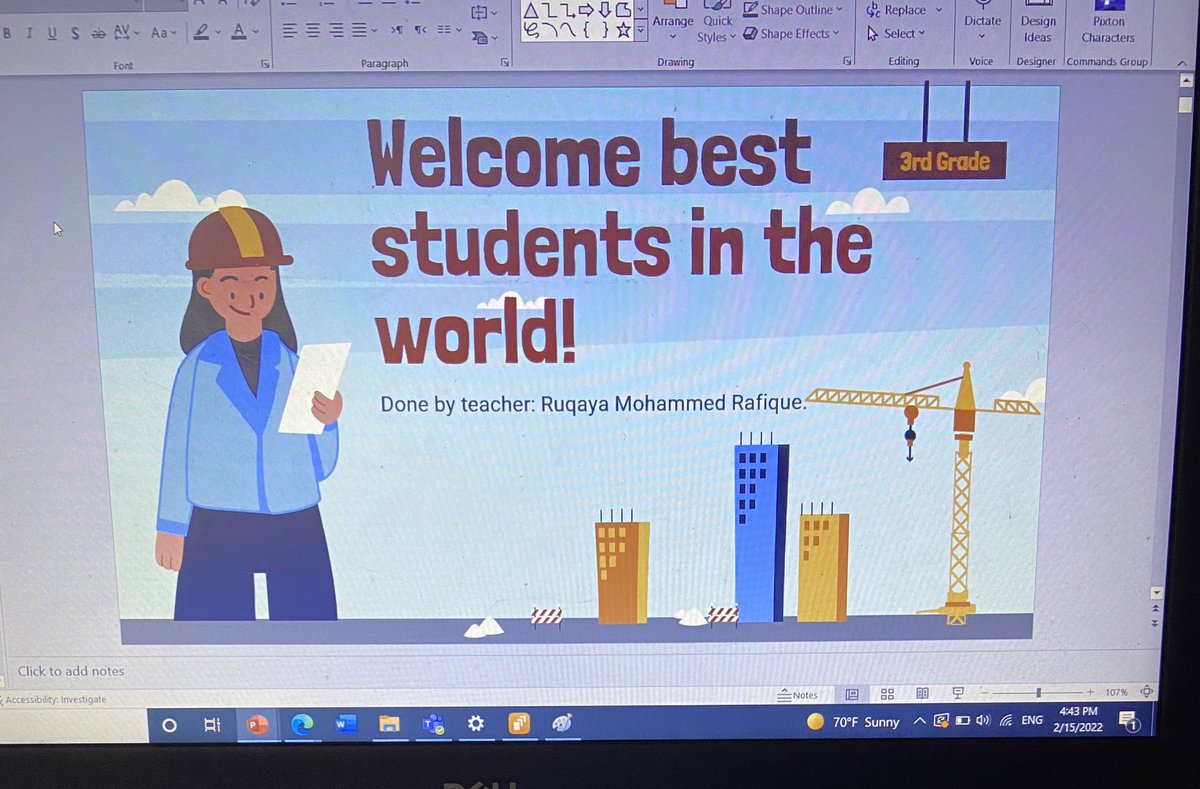The height and width of the screenshot is (789, 1200).
Task: Click zoom in plus button
Action: [x=1091, y=692]
